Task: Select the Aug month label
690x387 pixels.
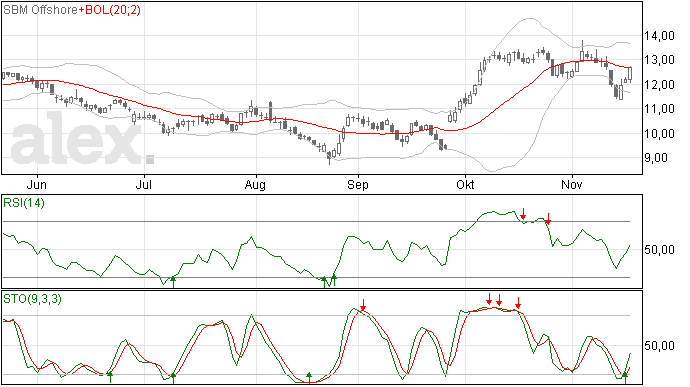Action: click(x=255, y=185)
